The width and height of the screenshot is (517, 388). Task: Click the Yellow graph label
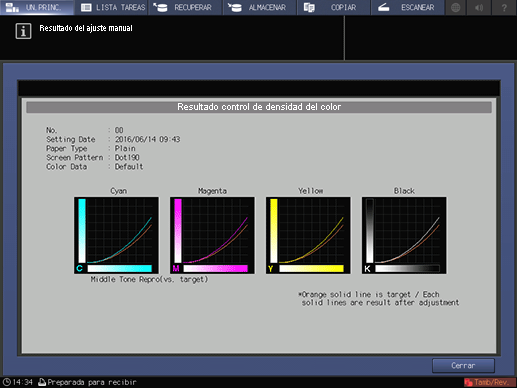point(310,191)
